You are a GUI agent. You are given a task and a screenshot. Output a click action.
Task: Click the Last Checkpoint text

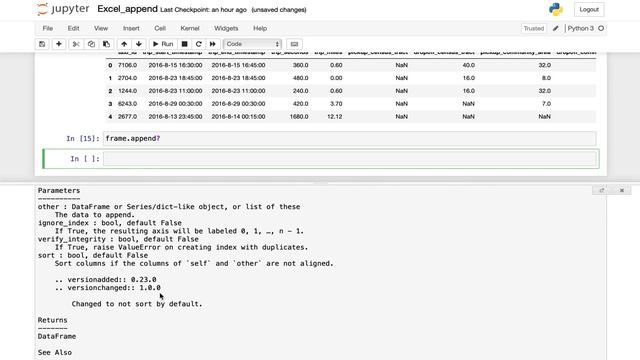(x=203, y=10)
